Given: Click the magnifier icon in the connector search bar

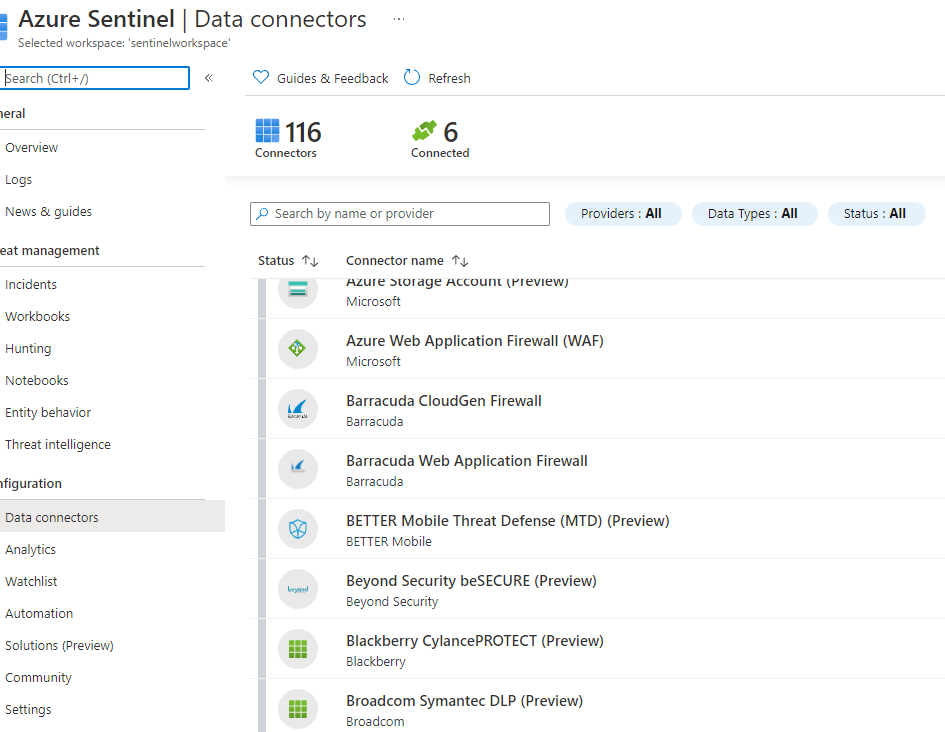Looking at the screenshot, I should (x=263, y=214).
